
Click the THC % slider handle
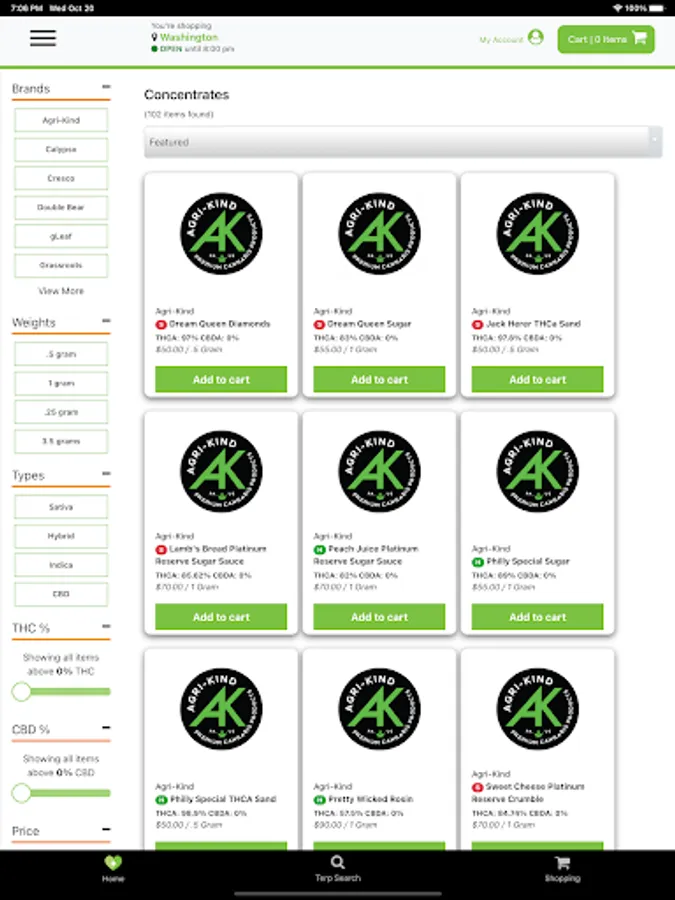(x=21, y=692)
